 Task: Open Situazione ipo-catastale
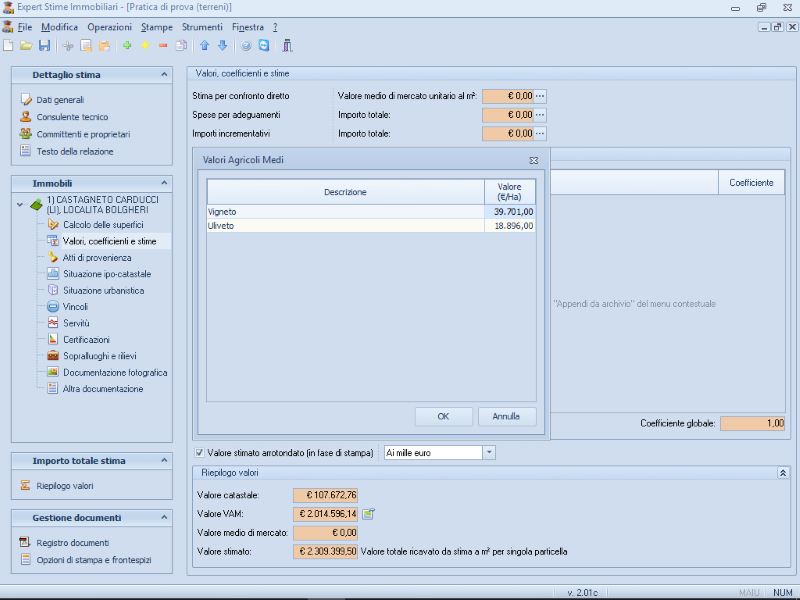tap(107, 274)
